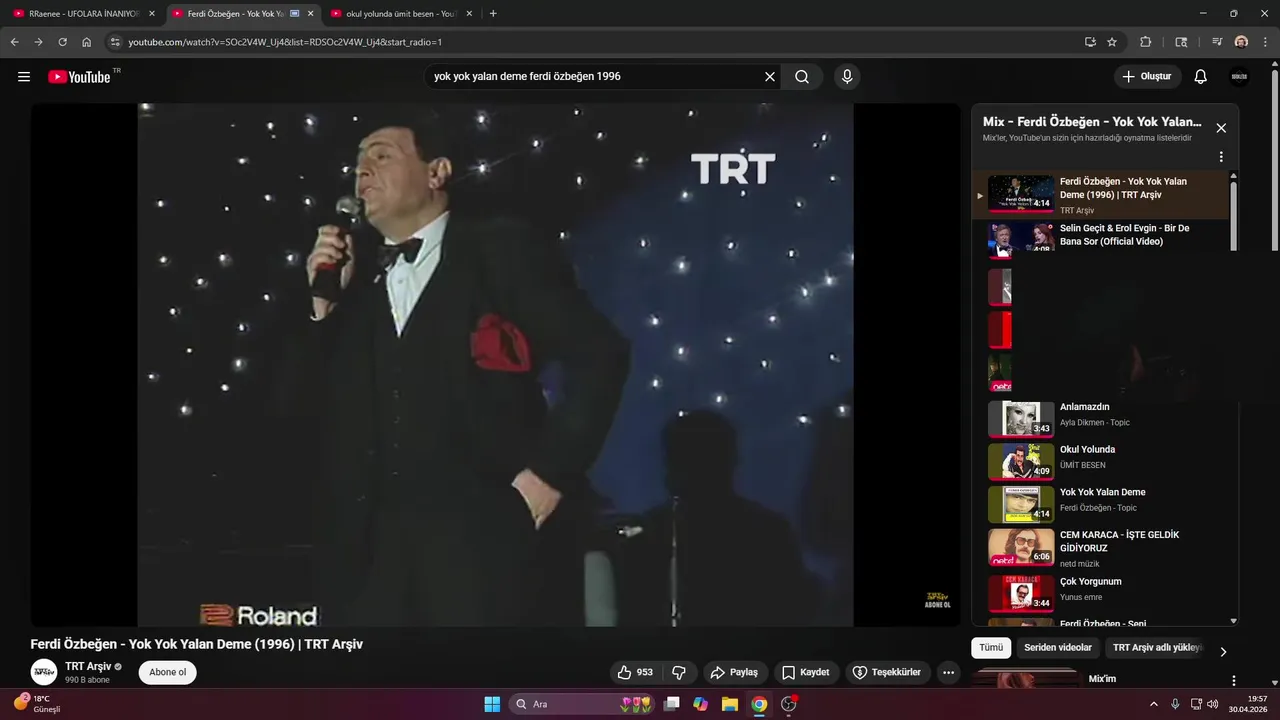This screenshot has width=1280, height=720.
Task: Open File Explorer from the taskbar
Action: [729, 704]
